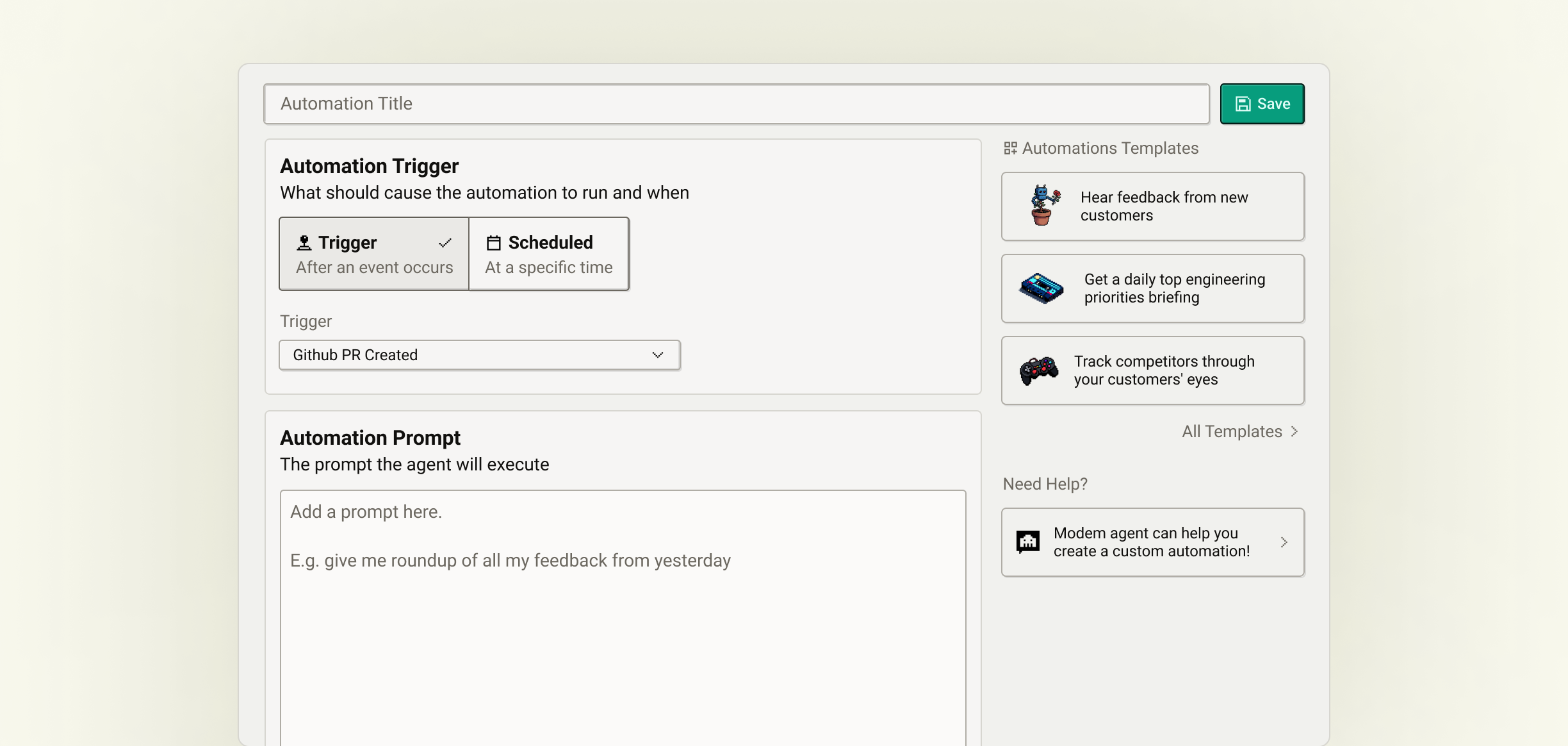Screen dimensions: 1568x746
Task: Open Modem agent custom automation help
Action: [1153, 542]
